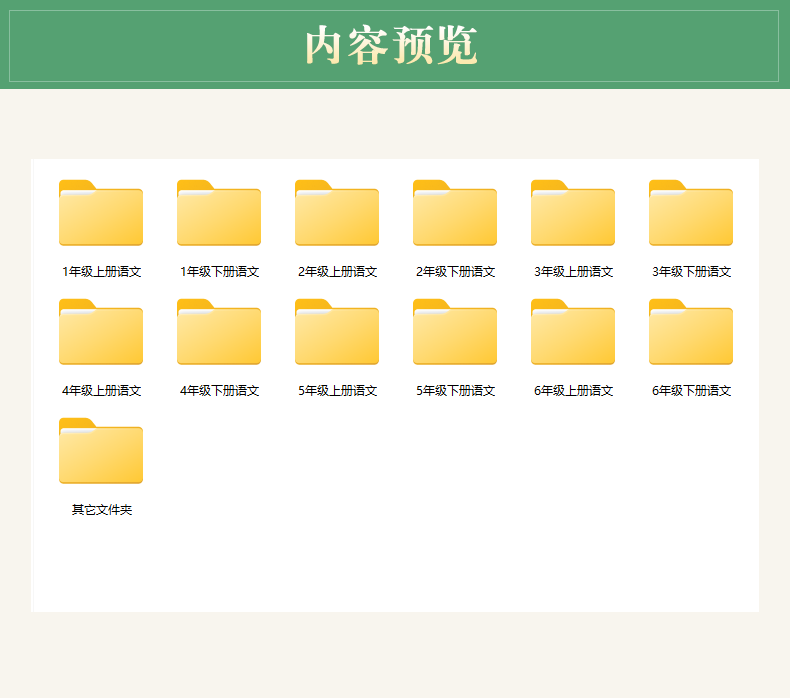
Task: Select the label text 2年级上册语文
Action: [x=337, y=272]
